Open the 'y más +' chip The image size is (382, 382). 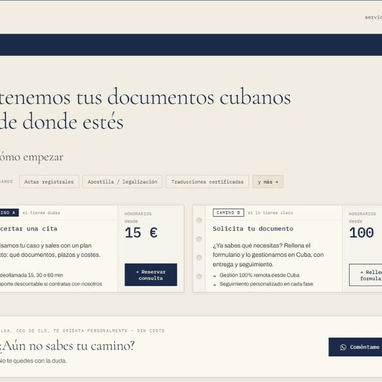point(268,182)
